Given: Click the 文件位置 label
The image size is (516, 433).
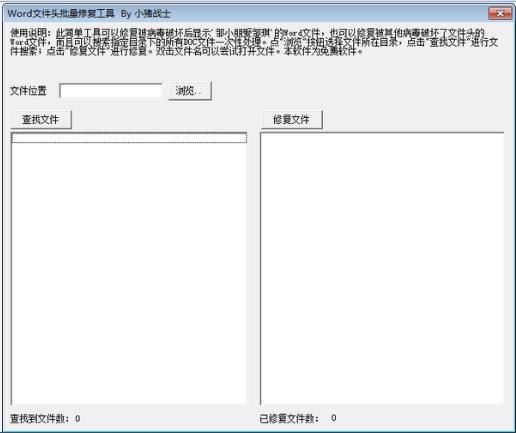Looking at the screenshot, I should coord(28,91).
